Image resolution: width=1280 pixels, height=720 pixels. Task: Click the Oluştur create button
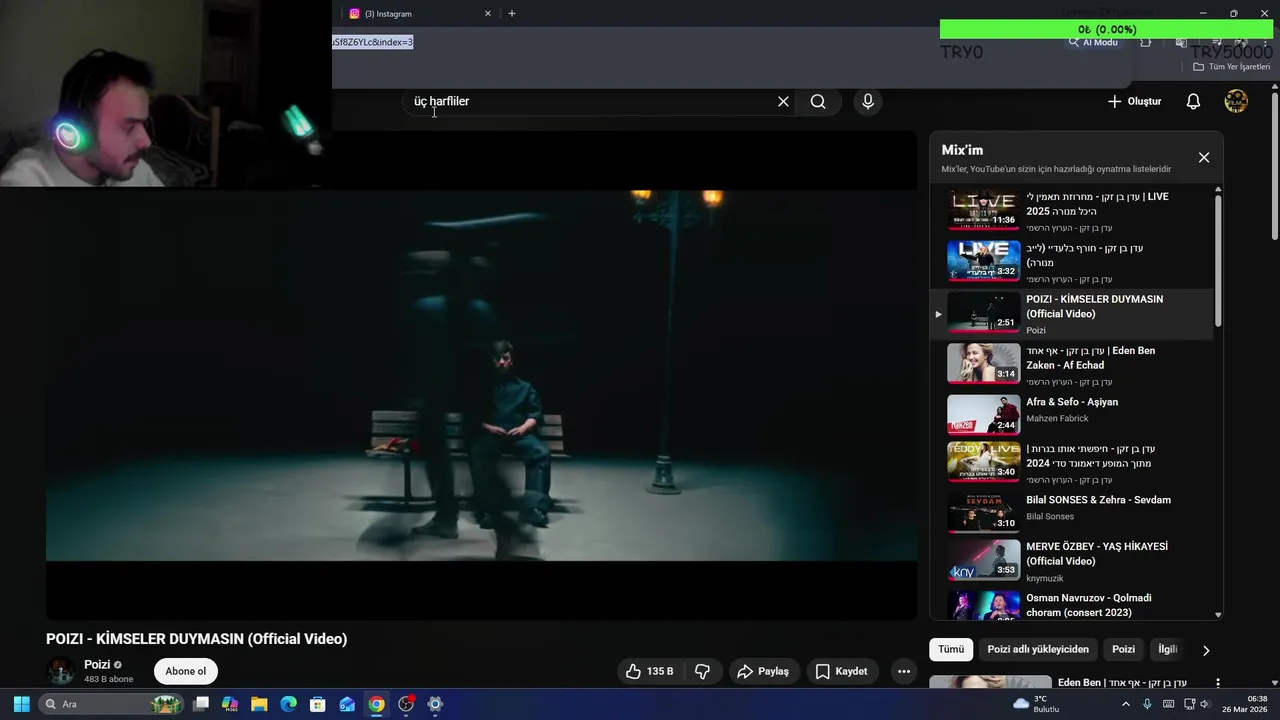[x=1135, y=101]
